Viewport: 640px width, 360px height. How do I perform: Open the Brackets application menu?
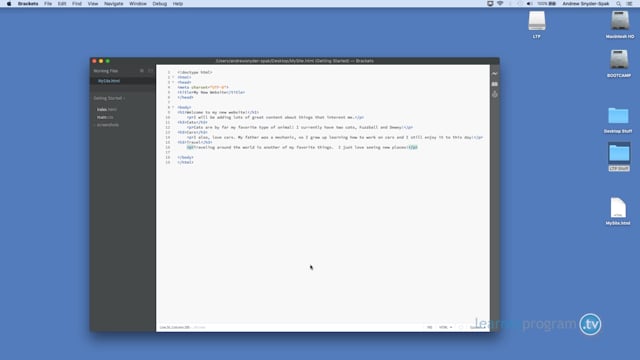tap(28, 4)
